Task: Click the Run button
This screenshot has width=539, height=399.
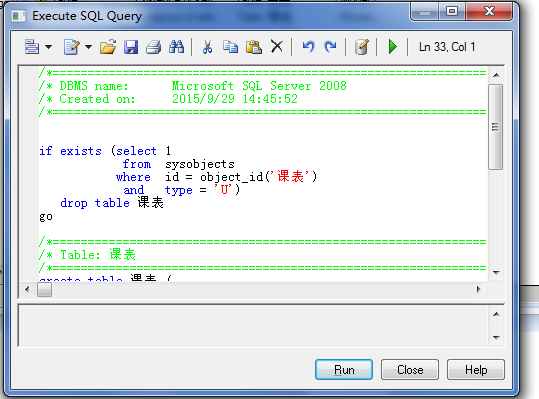Action: (x=344, y=369)
